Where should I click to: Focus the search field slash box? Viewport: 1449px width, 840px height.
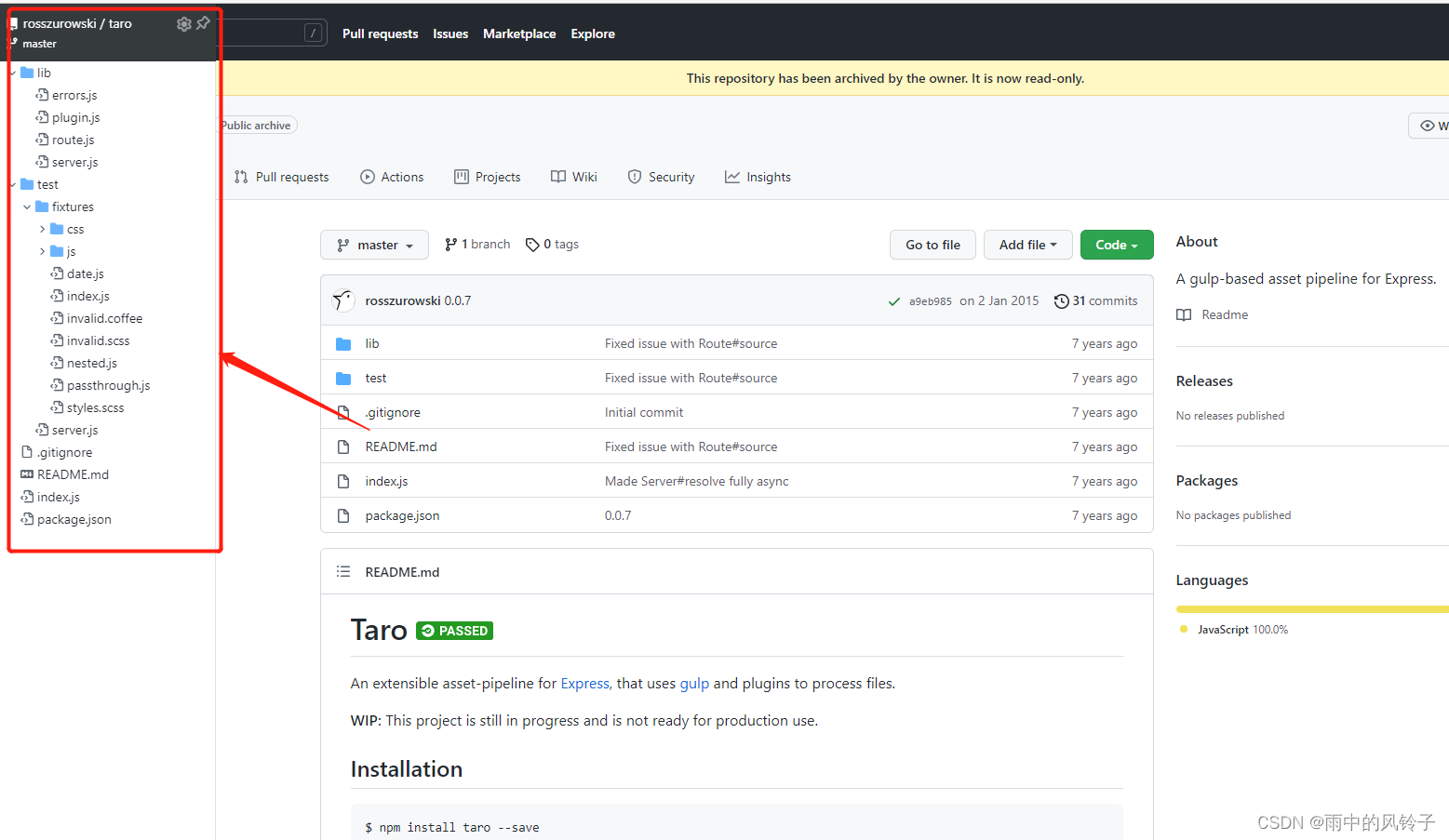click(314, 33)
